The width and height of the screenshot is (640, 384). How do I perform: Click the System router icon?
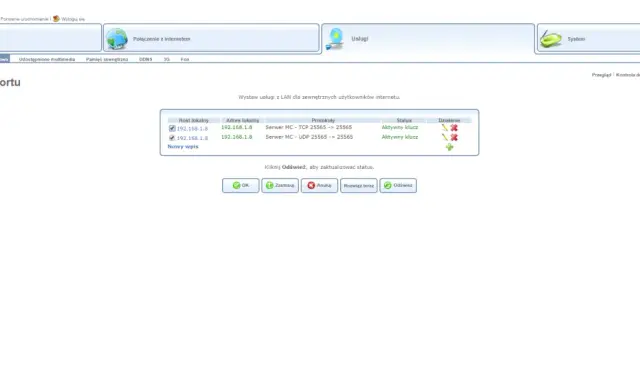(551, 39)
